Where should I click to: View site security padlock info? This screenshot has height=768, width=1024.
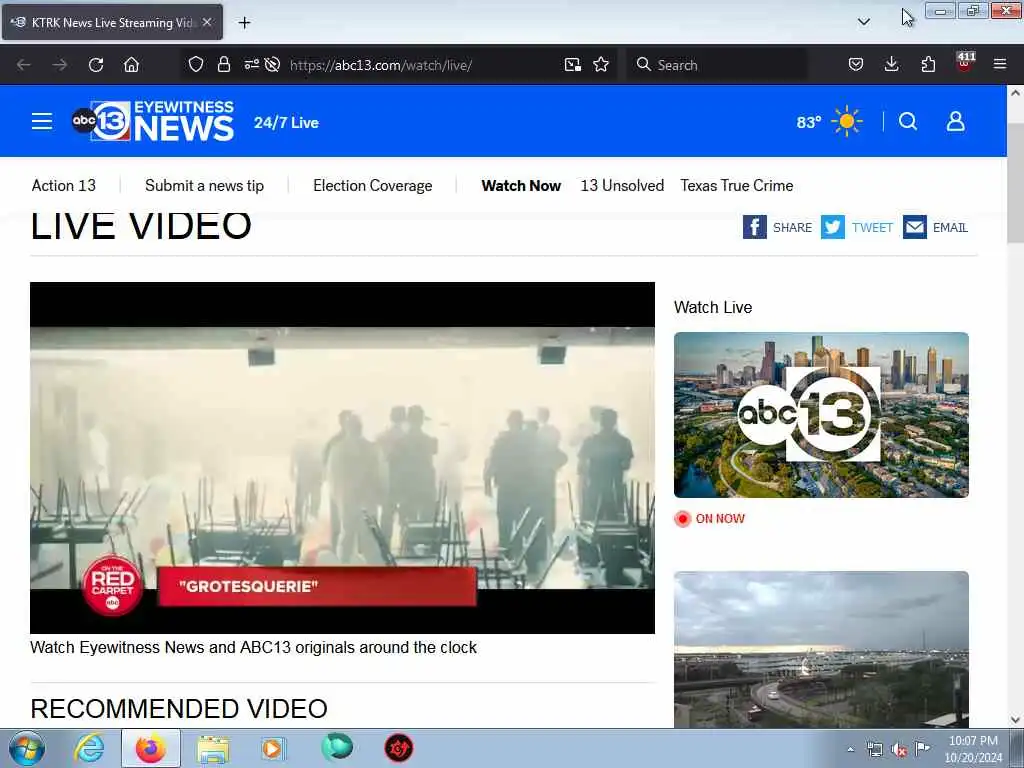pyautogui.click(x=224, y=65)
